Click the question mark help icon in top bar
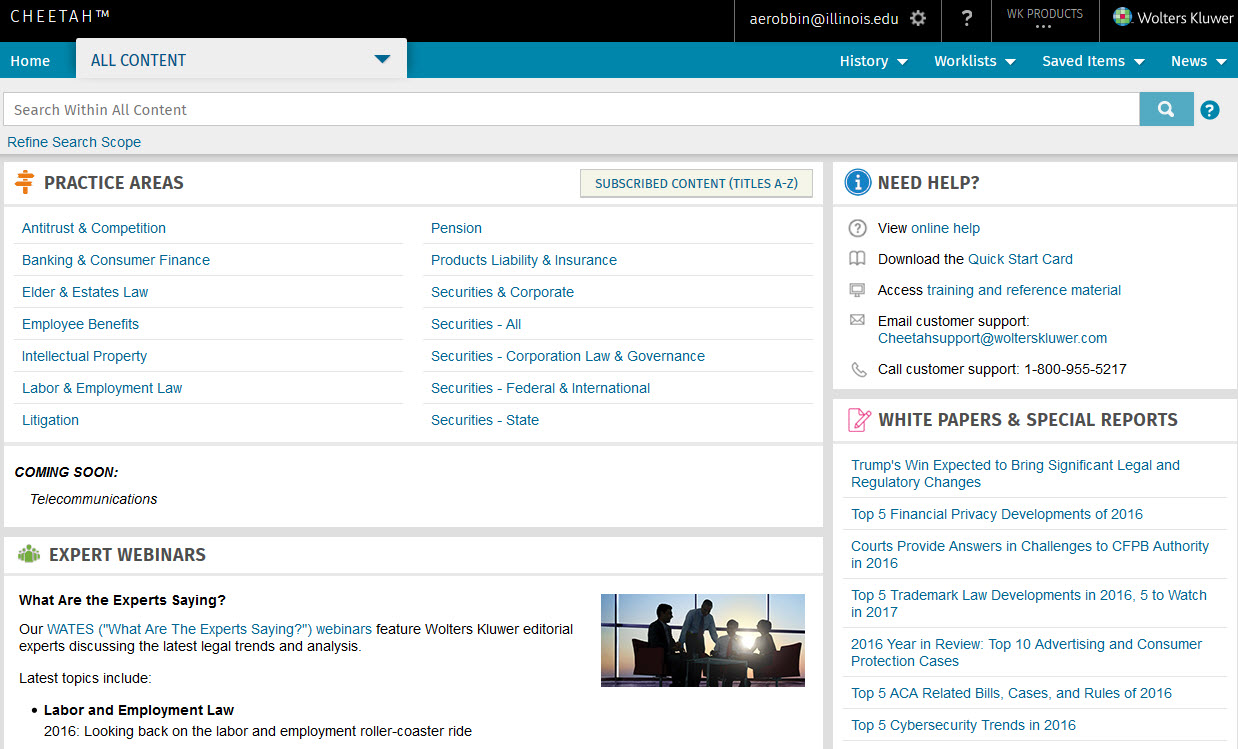The width and height of the screenshot is (1238, 749). click(x=967, y=19)
